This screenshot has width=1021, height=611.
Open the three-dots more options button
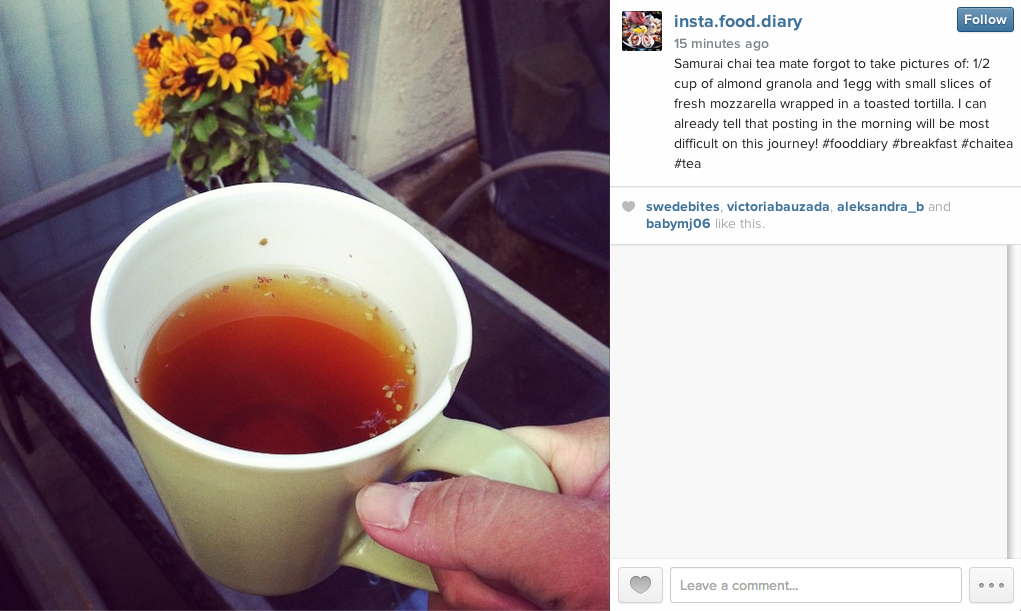coord(991,585)
